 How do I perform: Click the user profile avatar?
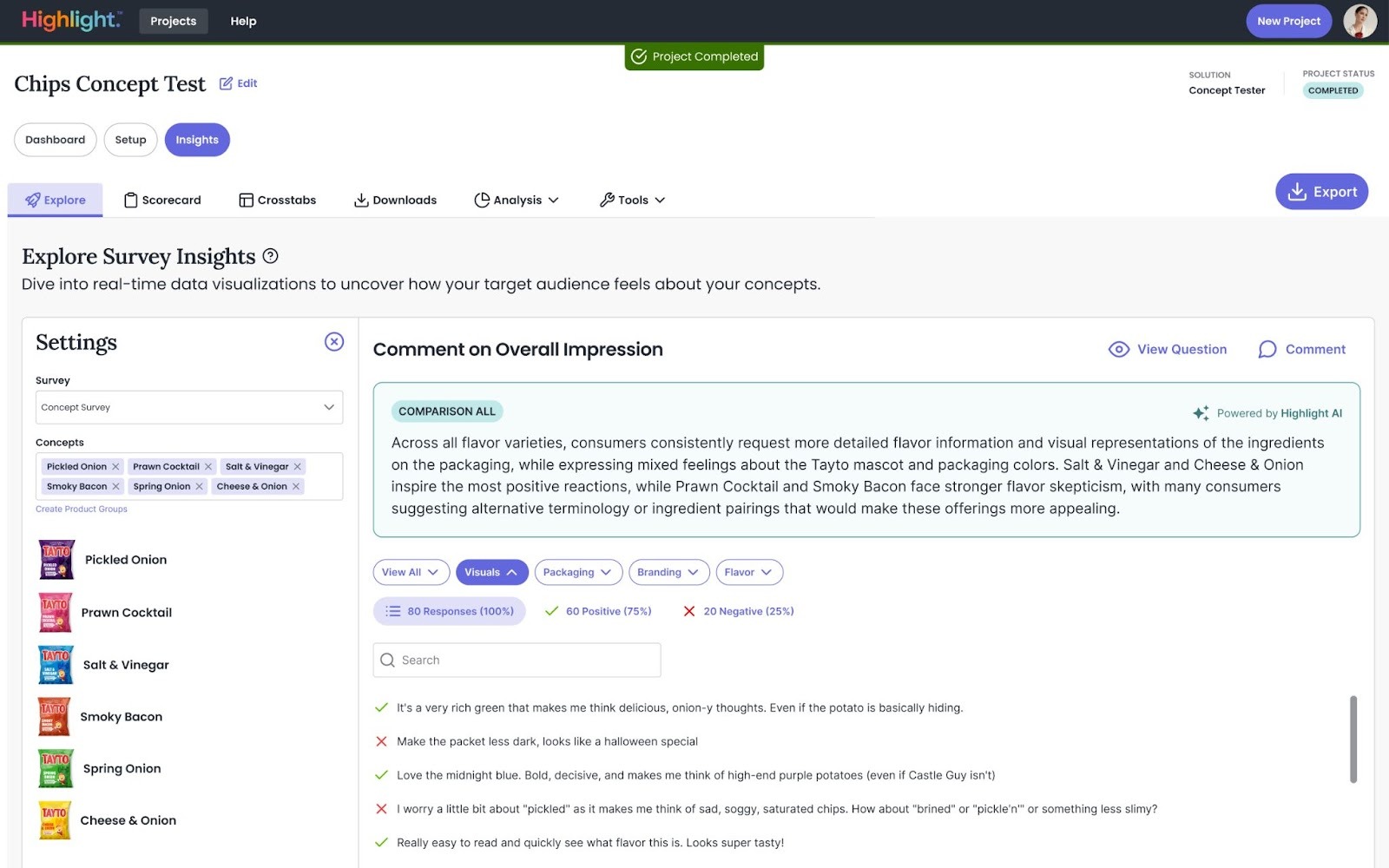[1359, 21]
